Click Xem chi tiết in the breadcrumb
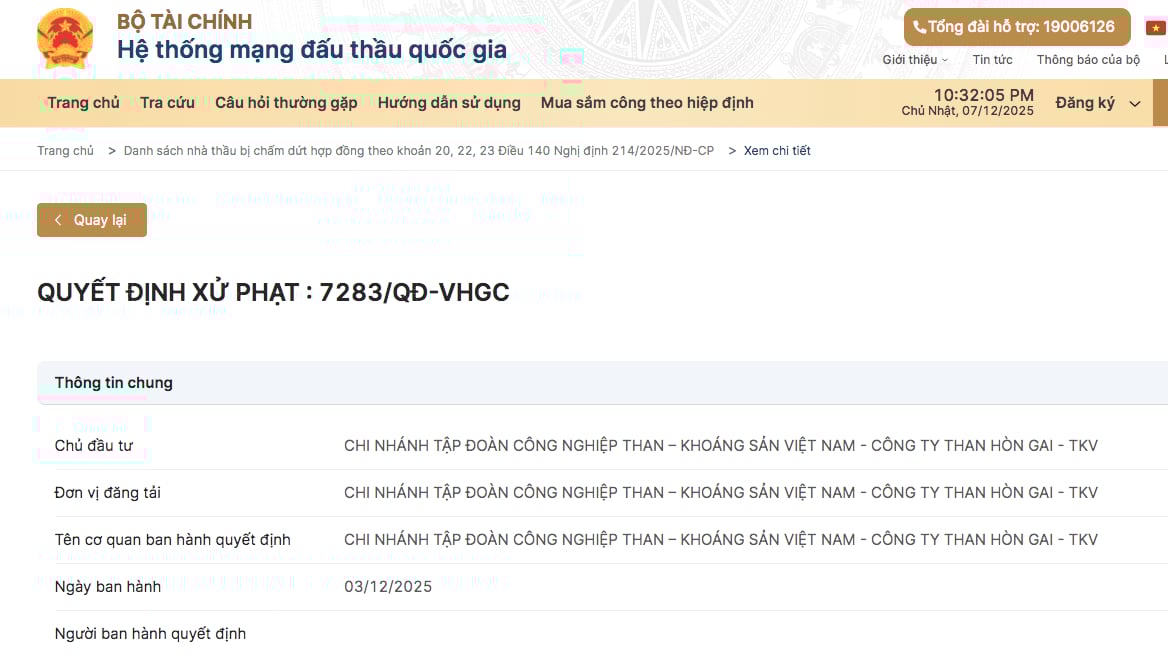1168x656 pixels. click(x=777, y=150)
